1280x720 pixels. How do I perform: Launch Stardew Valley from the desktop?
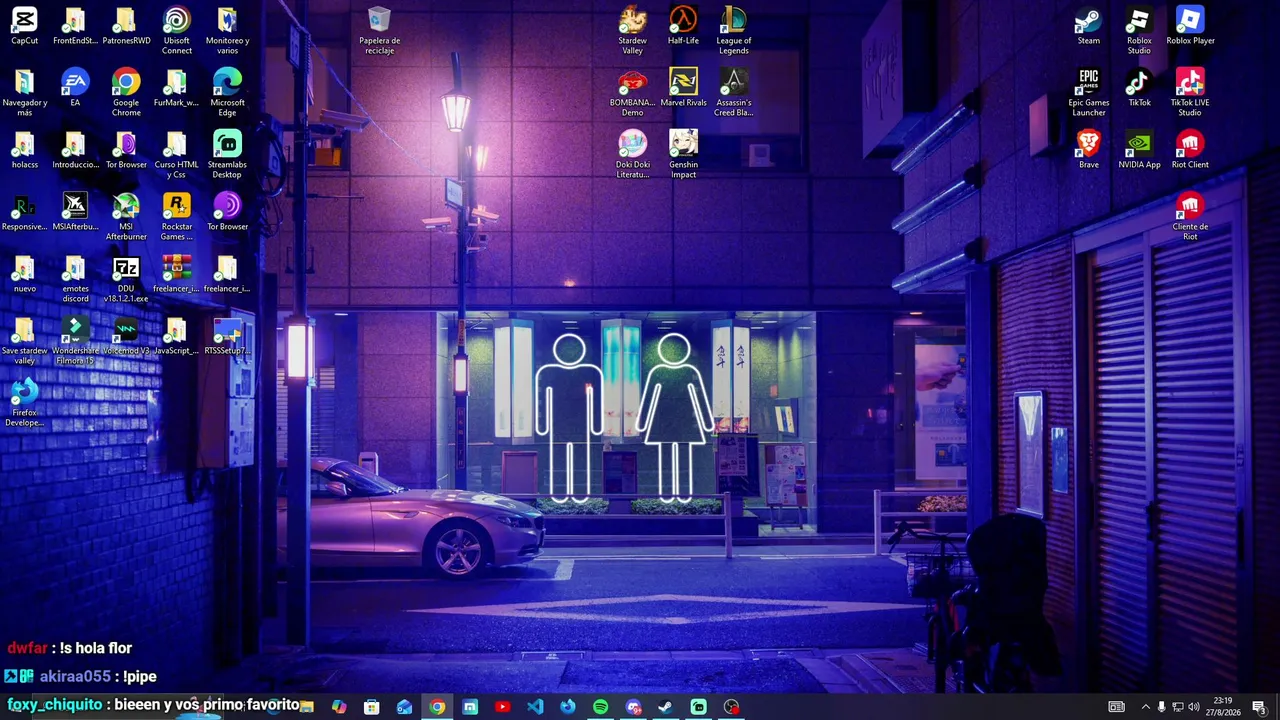point(632,31)
